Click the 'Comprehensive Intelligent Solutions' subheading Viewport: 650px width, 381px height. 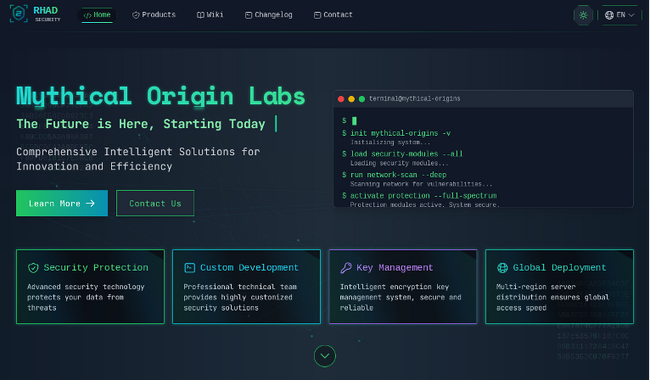pyautogui.click(x=138, y=159)
